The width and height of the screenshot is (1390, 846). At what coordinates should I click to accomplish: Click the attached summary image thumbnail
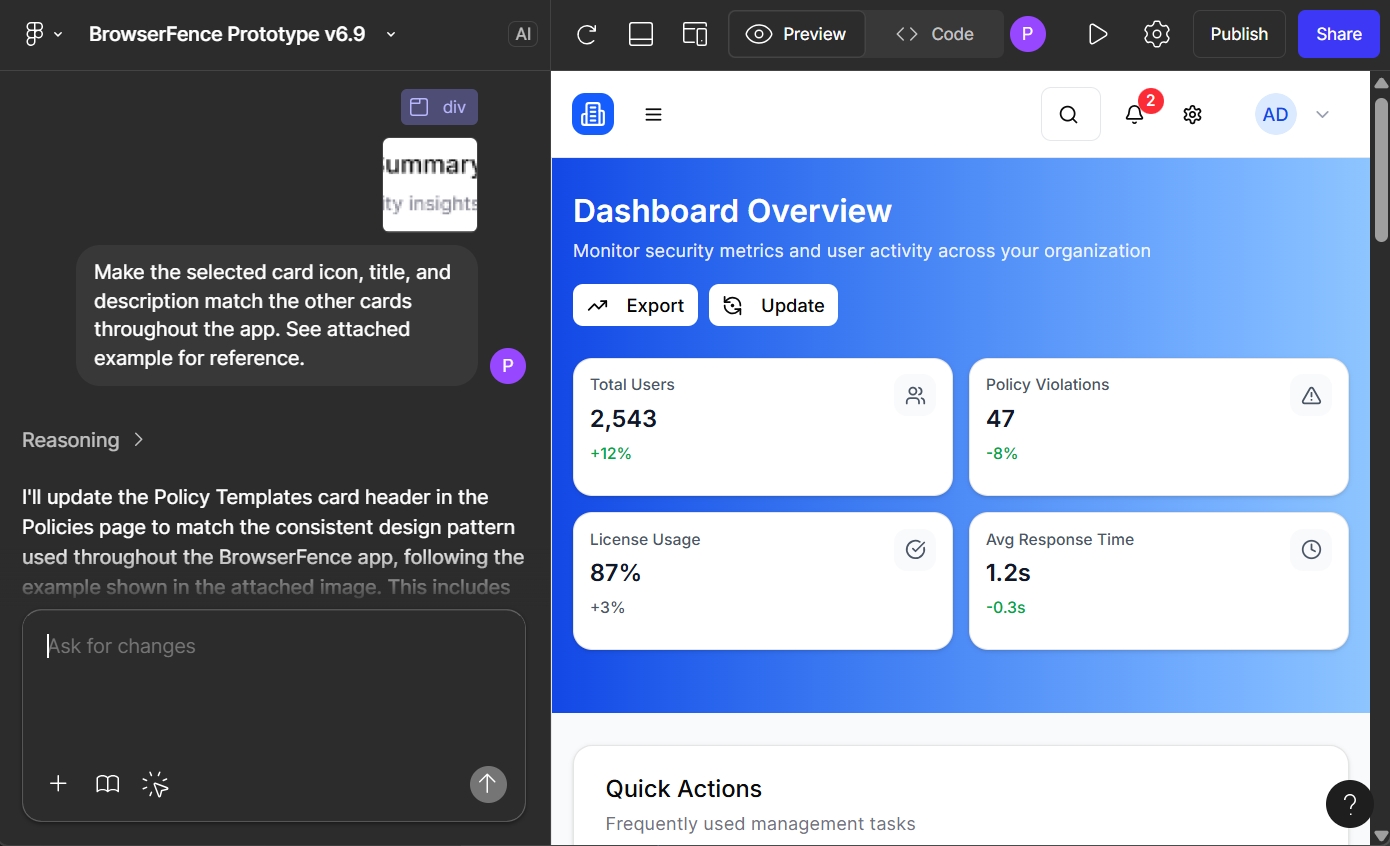tap(430, 185)
